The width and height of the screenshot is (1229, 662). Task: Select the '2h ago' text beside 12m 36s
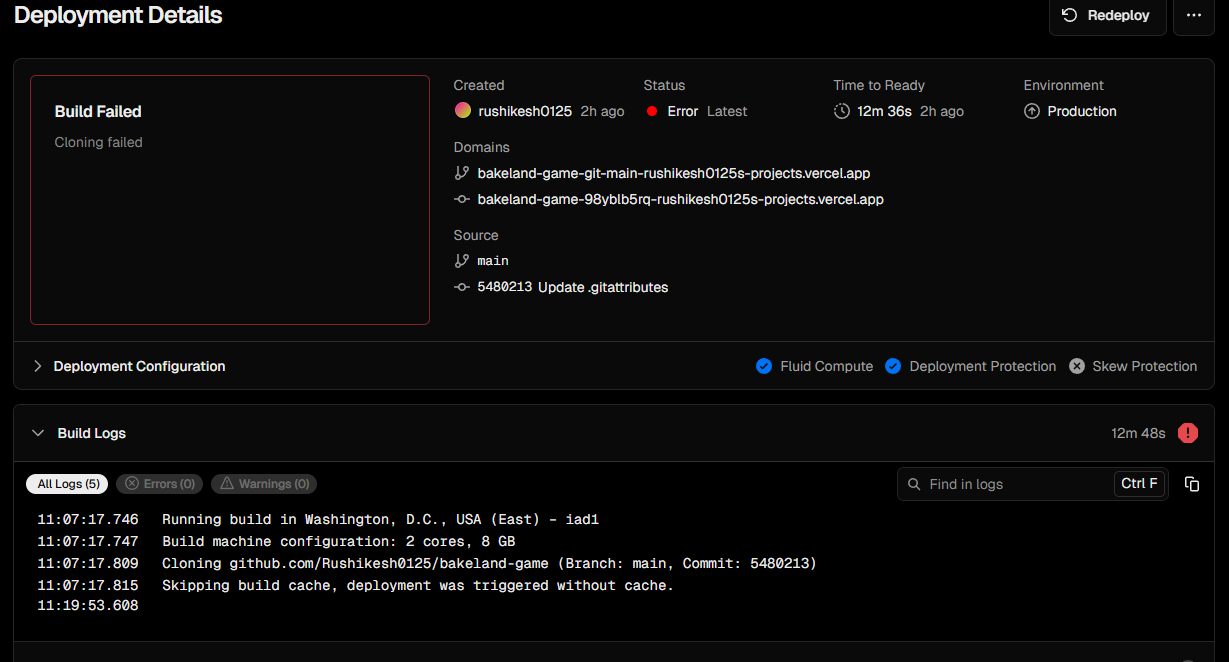(942, 111)
